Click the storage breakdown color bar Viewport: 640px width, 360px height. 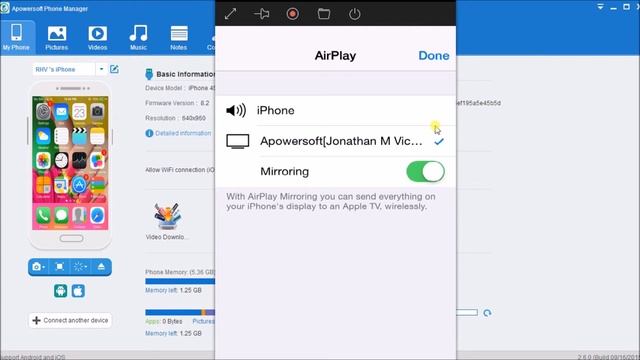coord(180,312)
